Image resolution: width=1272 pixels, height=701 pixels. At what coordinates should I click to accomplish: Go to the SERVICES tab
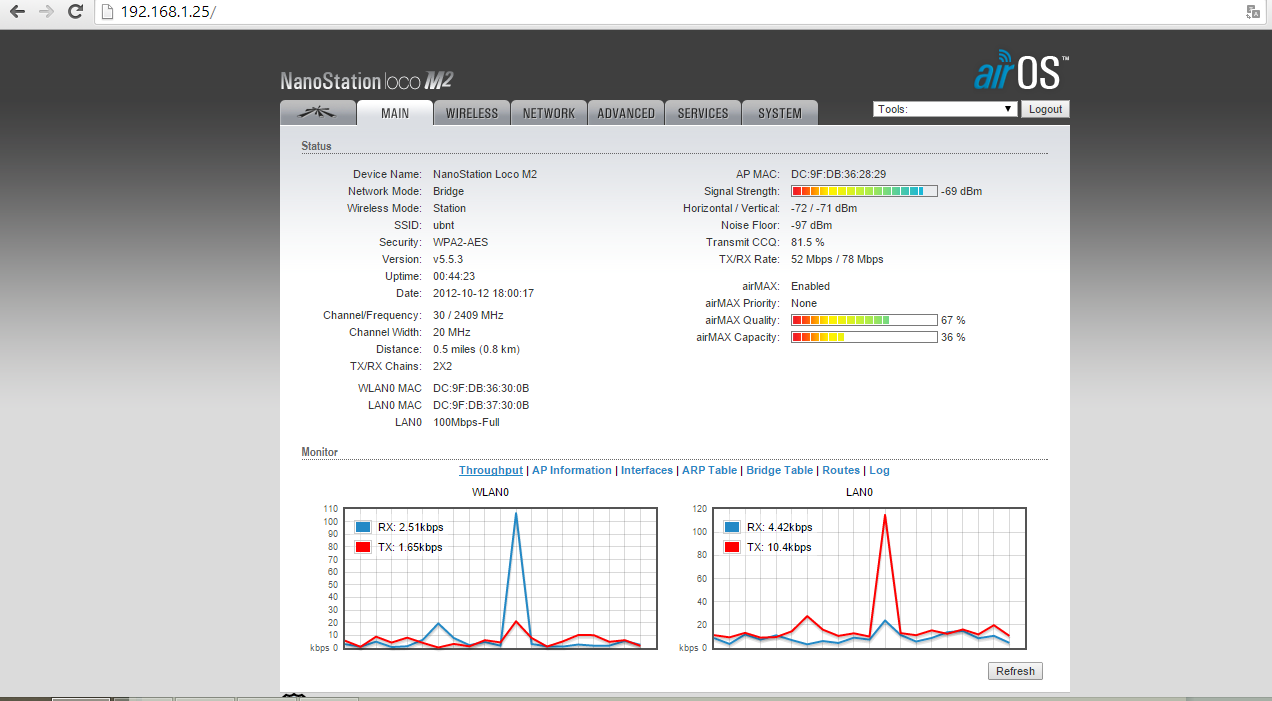click(x=703, y=113)
